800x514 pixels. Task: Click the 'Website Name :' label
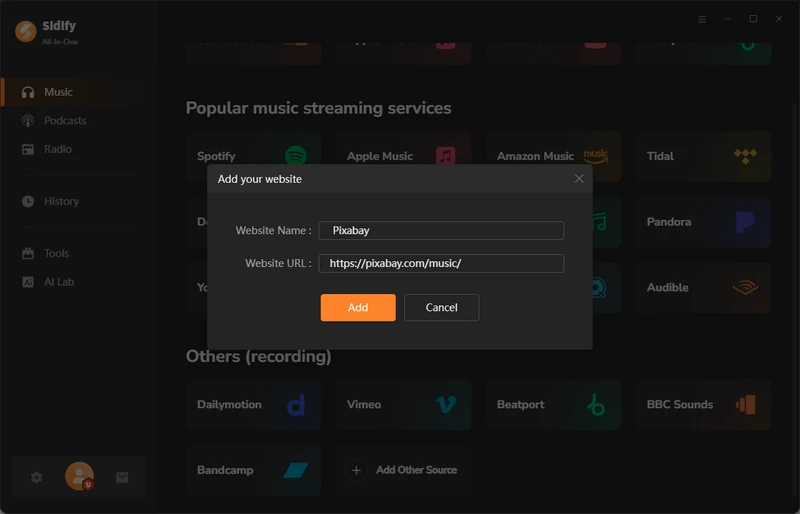click(x=273, y=230)
